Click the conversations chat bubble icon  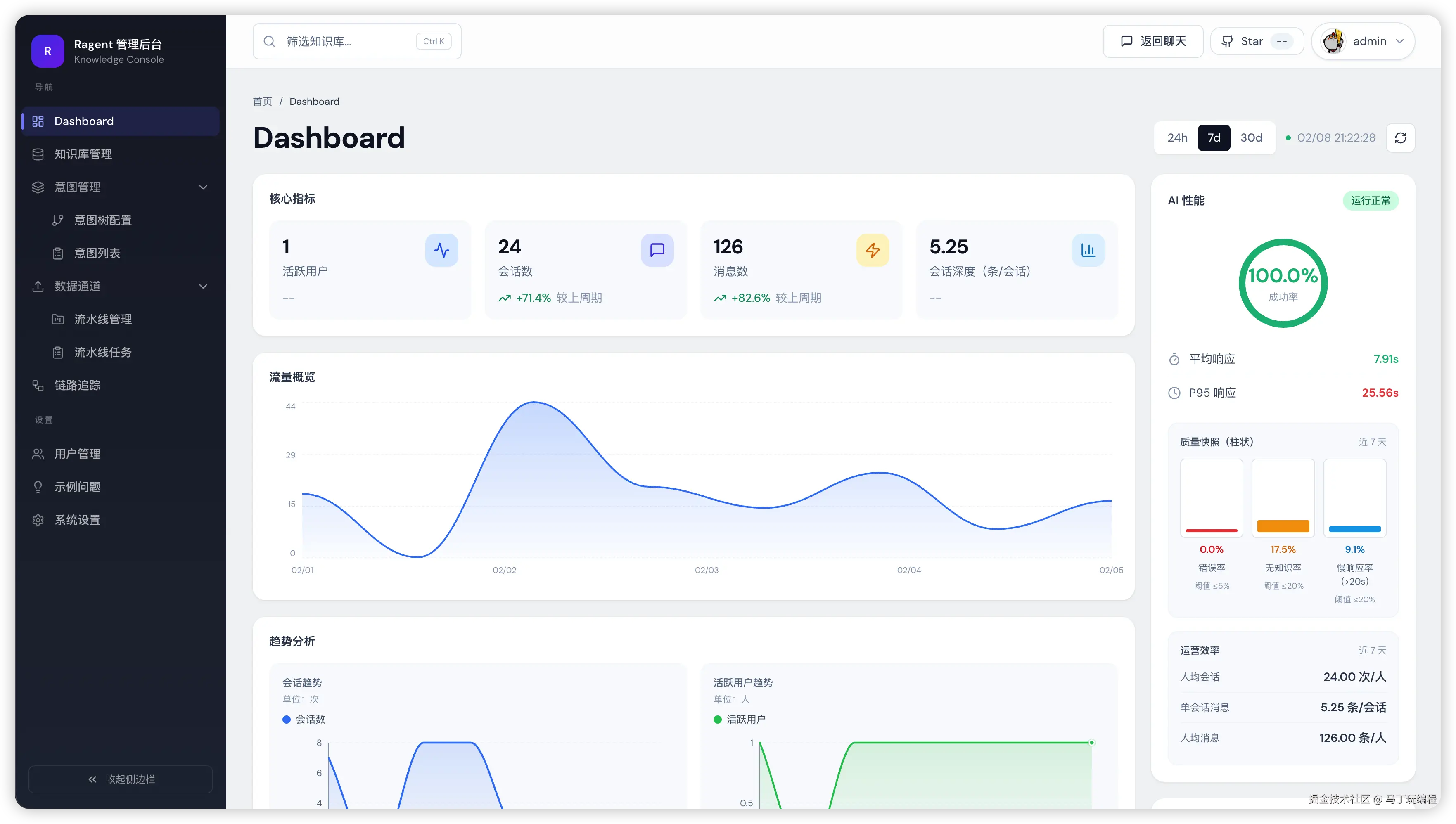tap(657, 250)
